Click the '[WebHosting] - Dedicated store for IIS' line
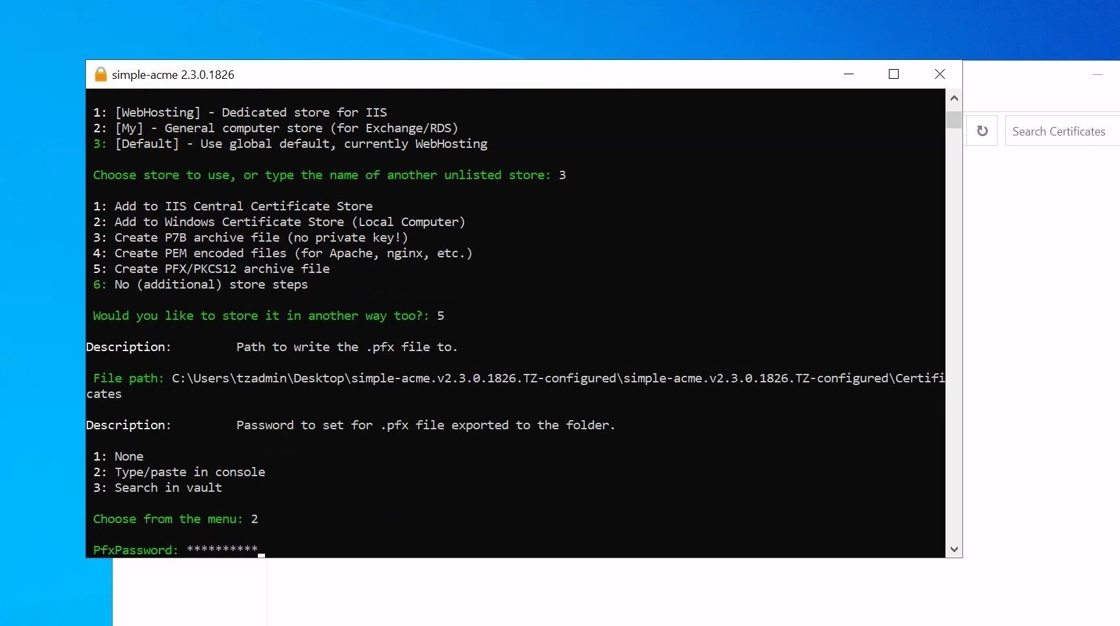The image size is (1120, 626). coord(240,112)
